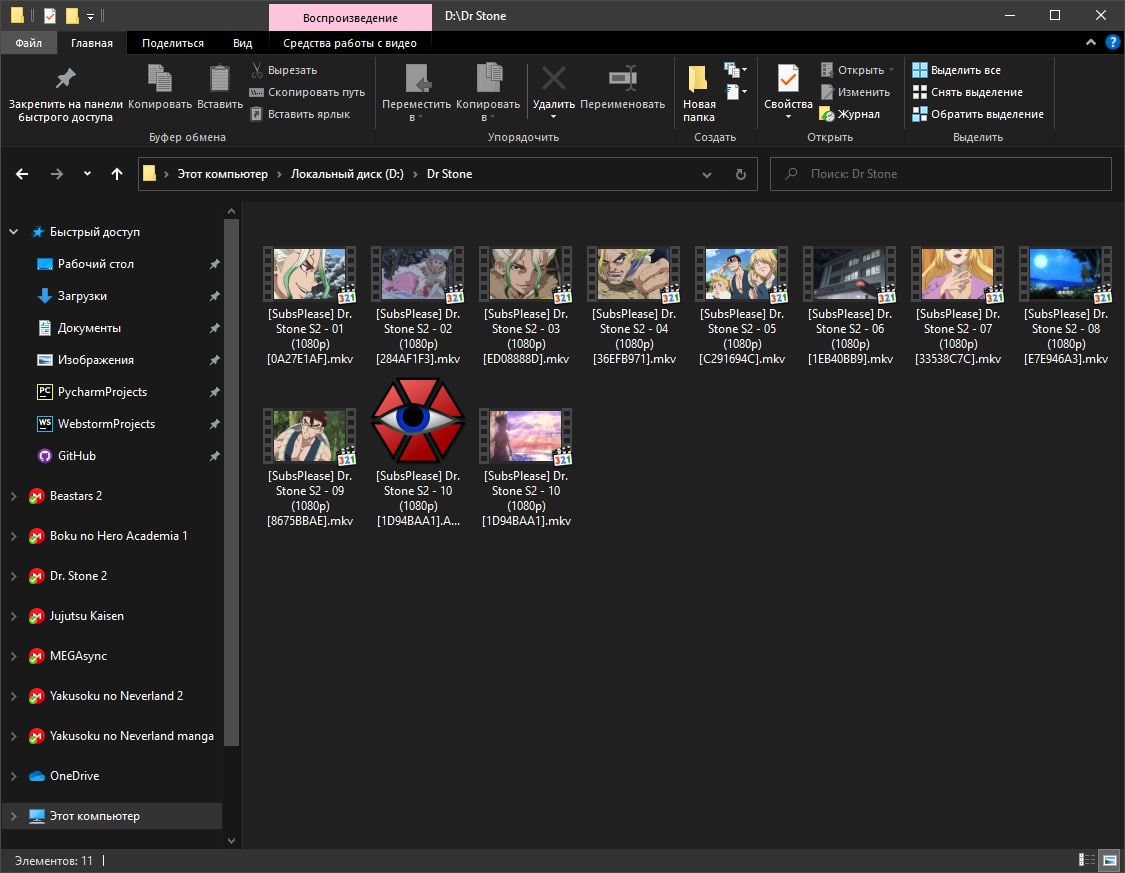Select the Aegisub red eye icon file
Image resolution: width=1125 pixels, height=873 pixels.
point(418,453)
